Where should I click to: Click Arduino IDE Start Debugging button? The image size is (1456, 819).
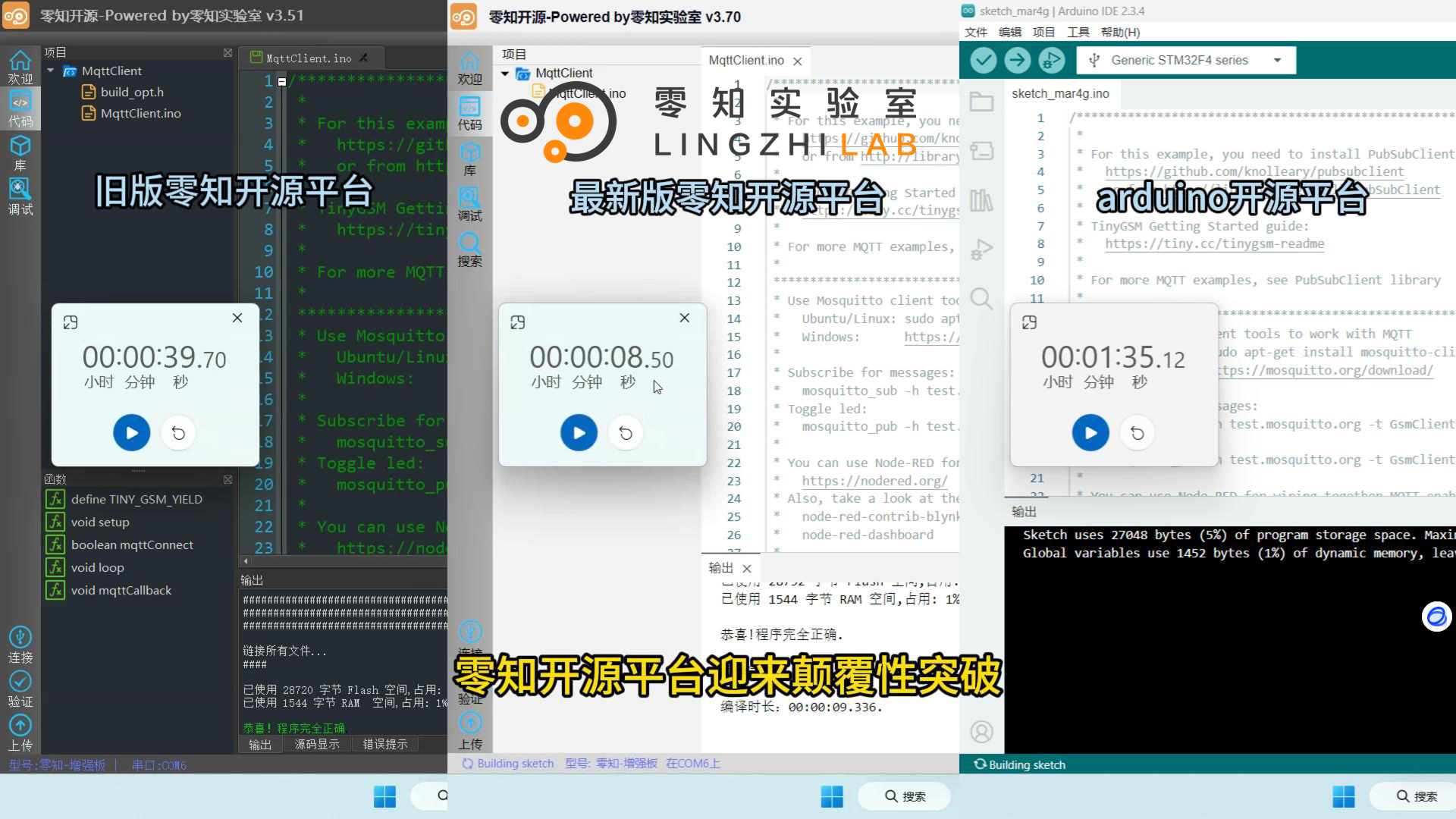(x=1052, y=60)
